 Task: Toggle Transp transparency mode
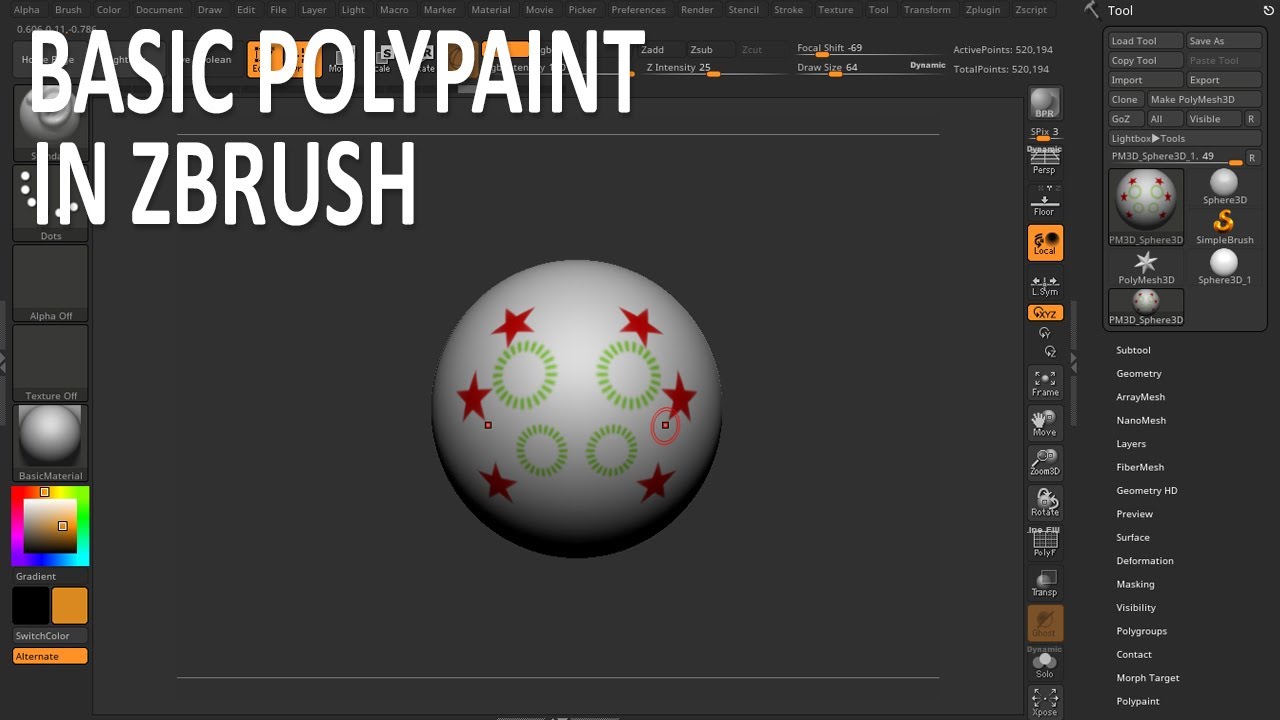coord(1045,582)
